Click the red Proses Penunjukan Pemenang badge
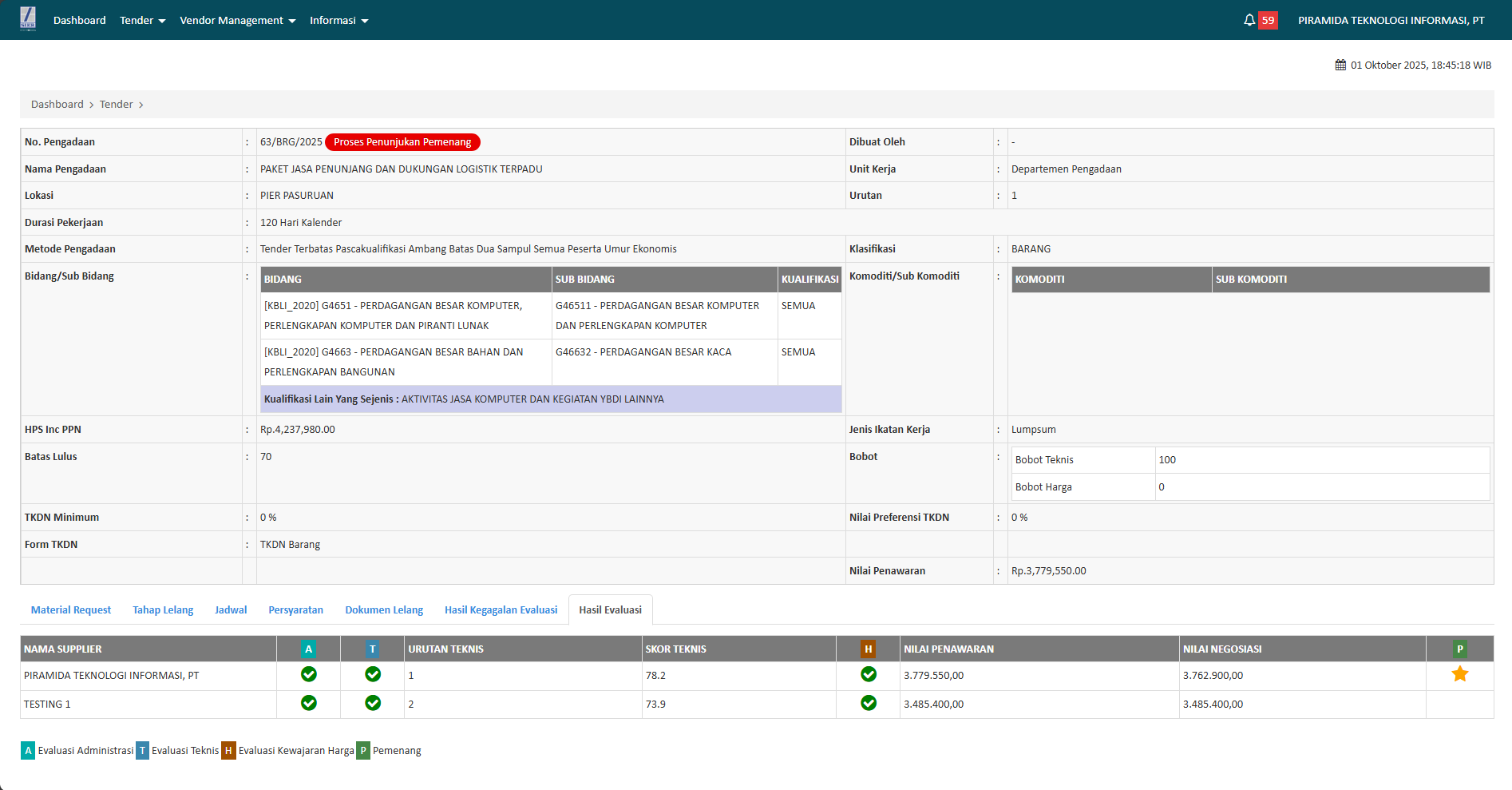Image resolution: width=1512 pixels, height=790 pixels. click(402, 142)
